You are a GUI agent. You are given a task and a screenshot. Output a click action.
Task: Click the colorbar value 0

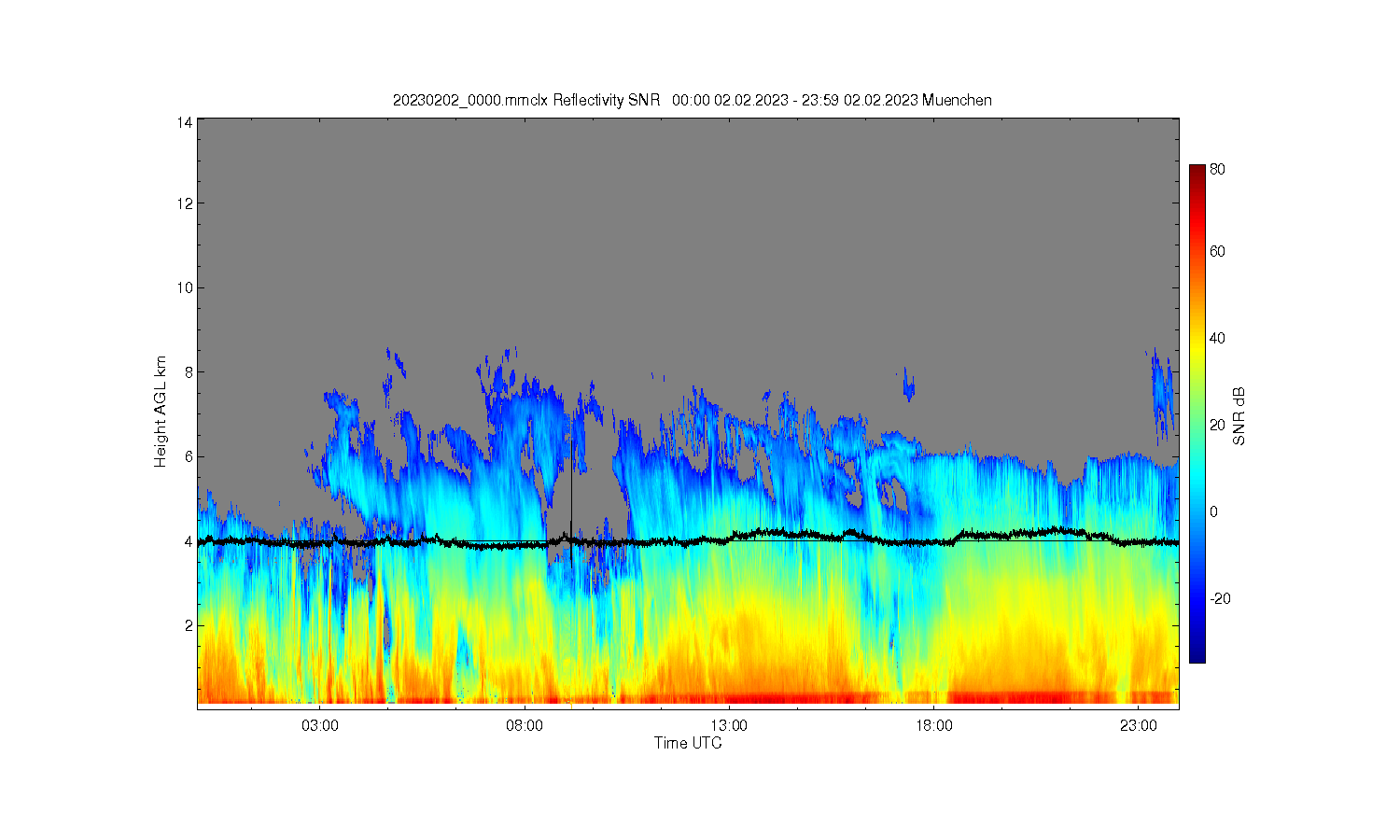point(1213,511)
